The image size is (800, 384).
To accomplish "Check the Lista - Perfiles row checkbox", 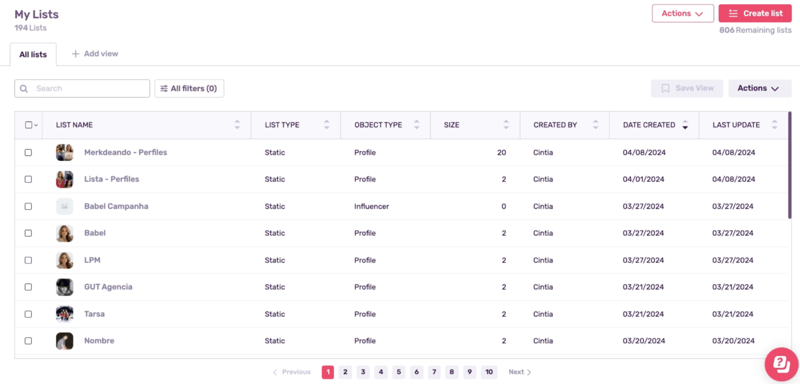I will click(28, 180).
